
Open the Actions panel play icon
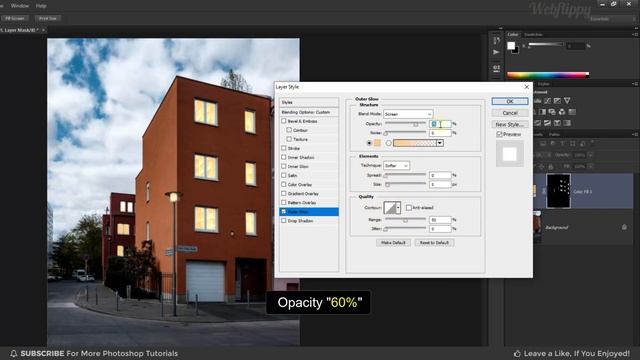coord(496,52)
